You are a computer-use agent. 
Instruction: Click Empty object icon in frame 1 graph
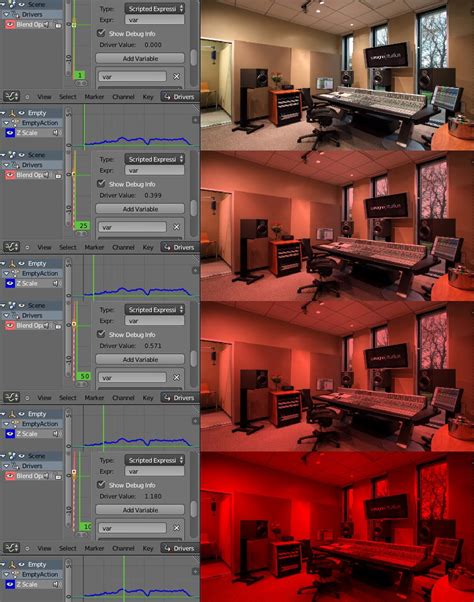(13, 113)
